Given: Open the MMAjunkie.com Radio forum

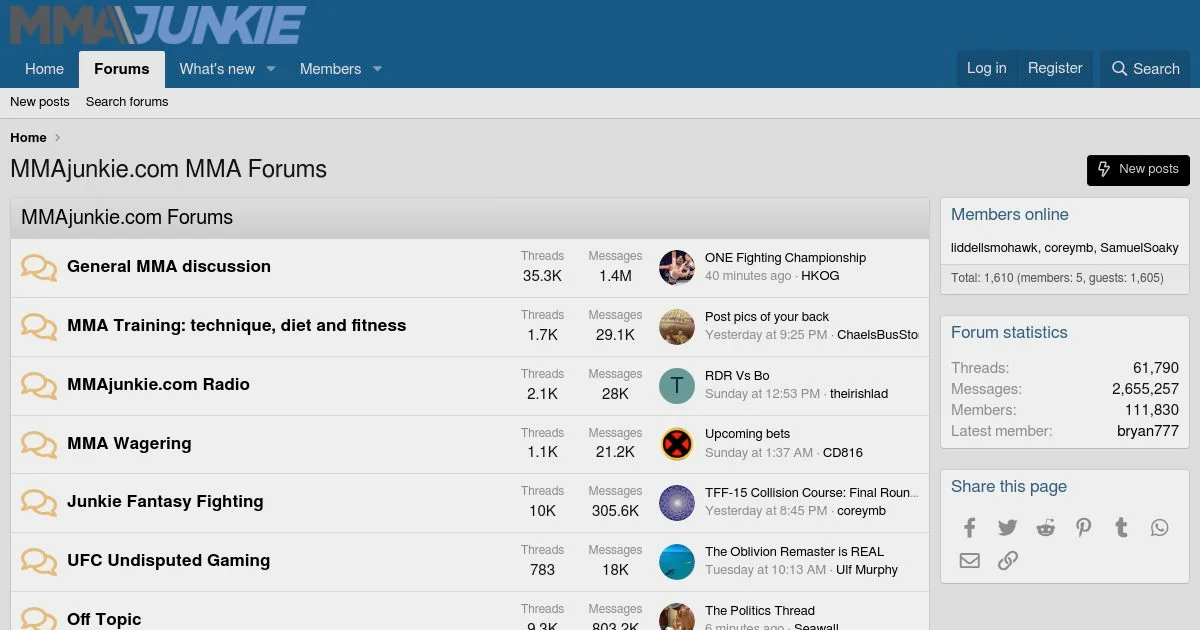Looking at the screenshot, I should [158, 385].
